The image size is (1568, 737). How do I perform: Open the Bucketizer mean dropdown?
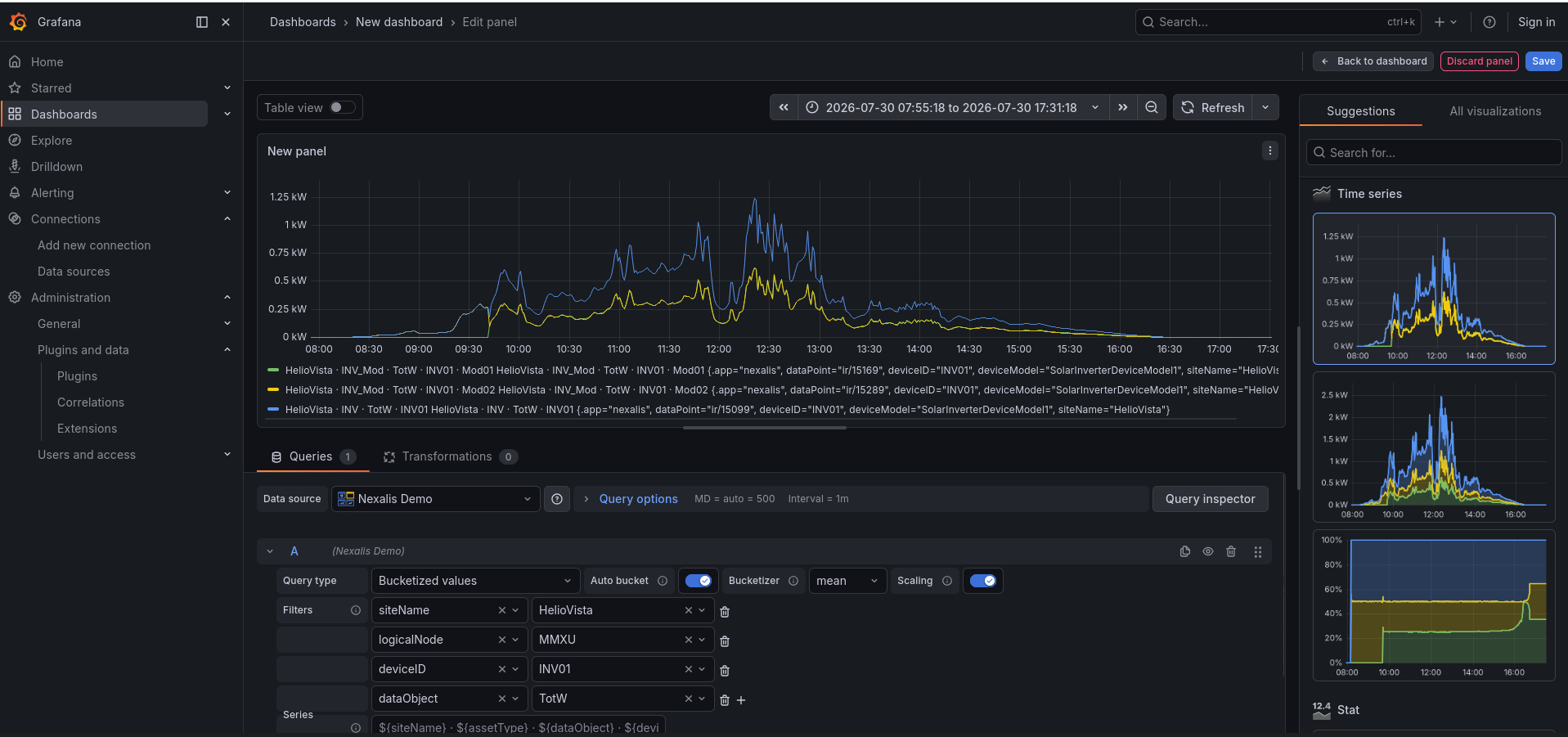847,581
